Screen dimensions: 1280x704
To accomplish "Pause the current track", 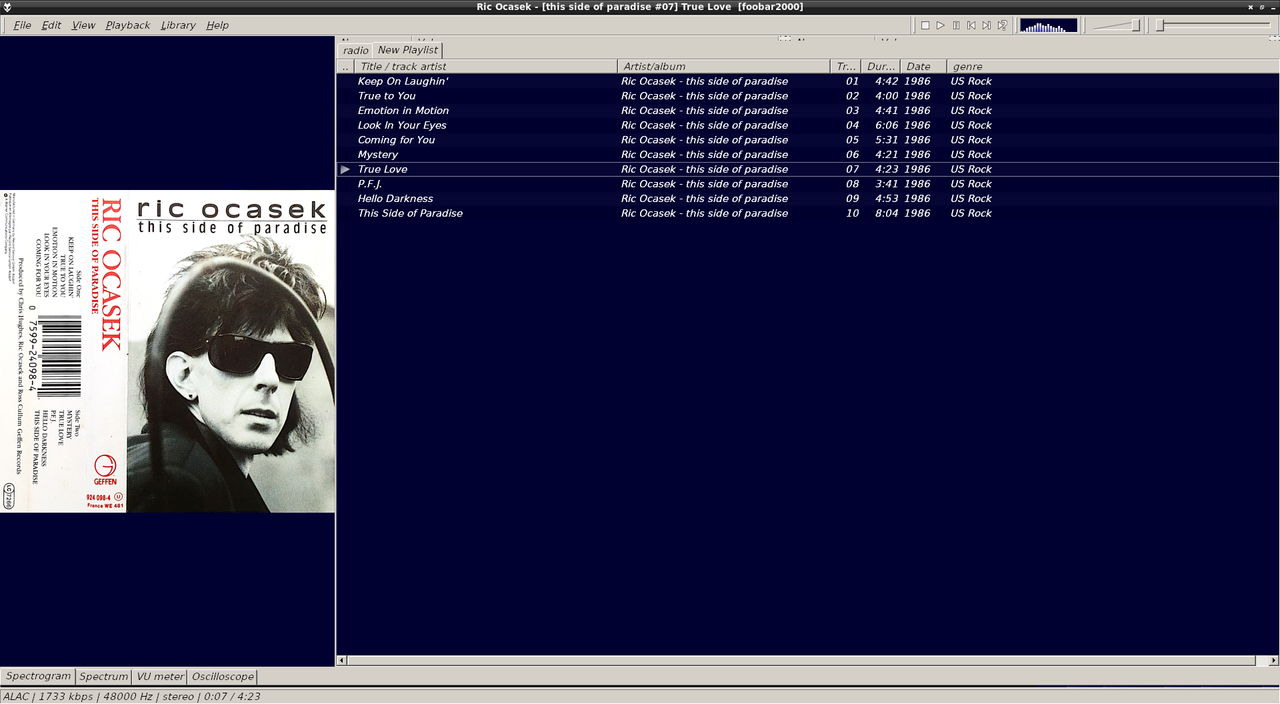I will click(x=956, y=25).
